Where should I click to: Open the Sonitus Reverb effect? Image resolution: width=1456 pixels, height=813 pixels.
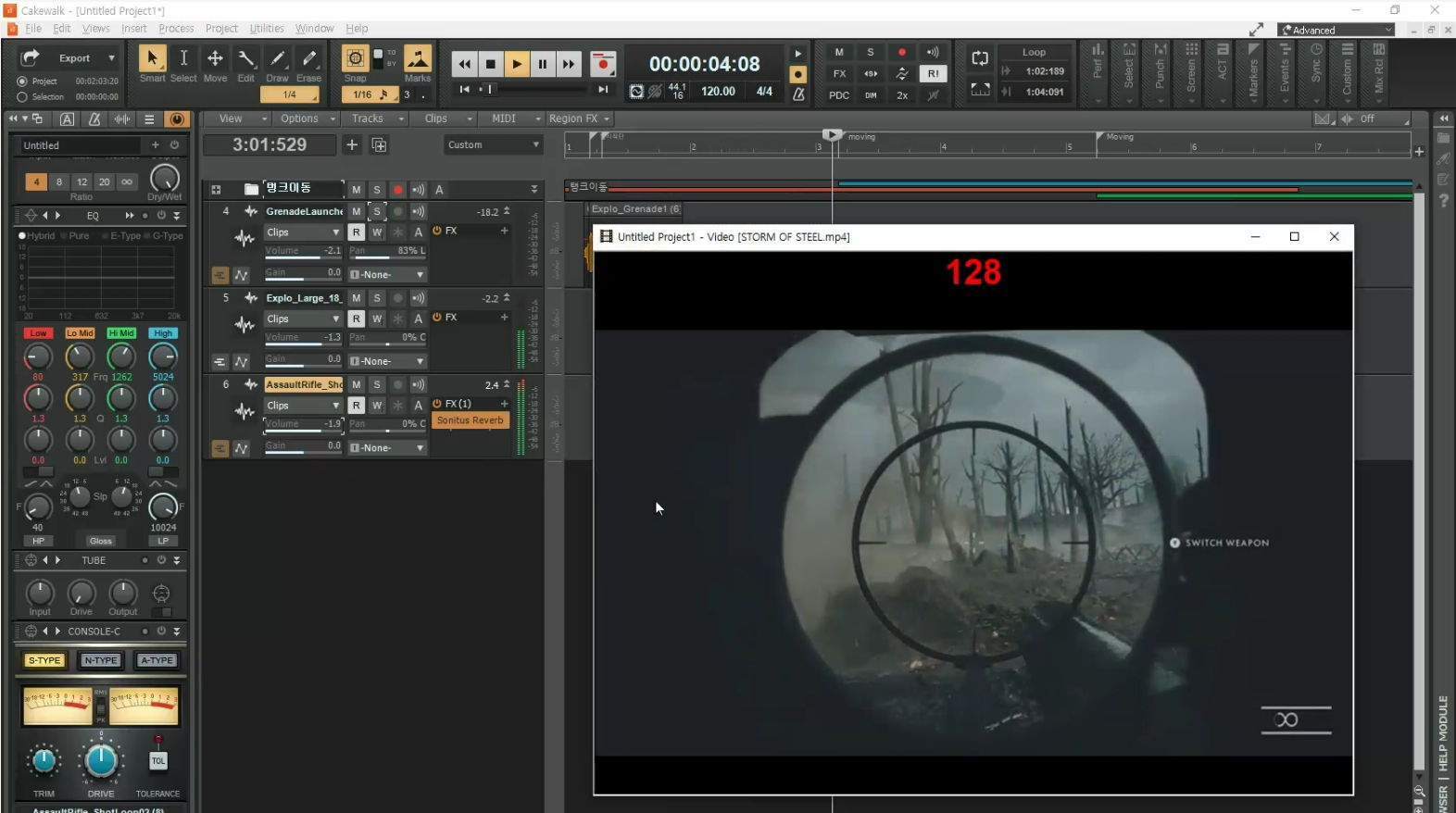click(x=470, y=420)
